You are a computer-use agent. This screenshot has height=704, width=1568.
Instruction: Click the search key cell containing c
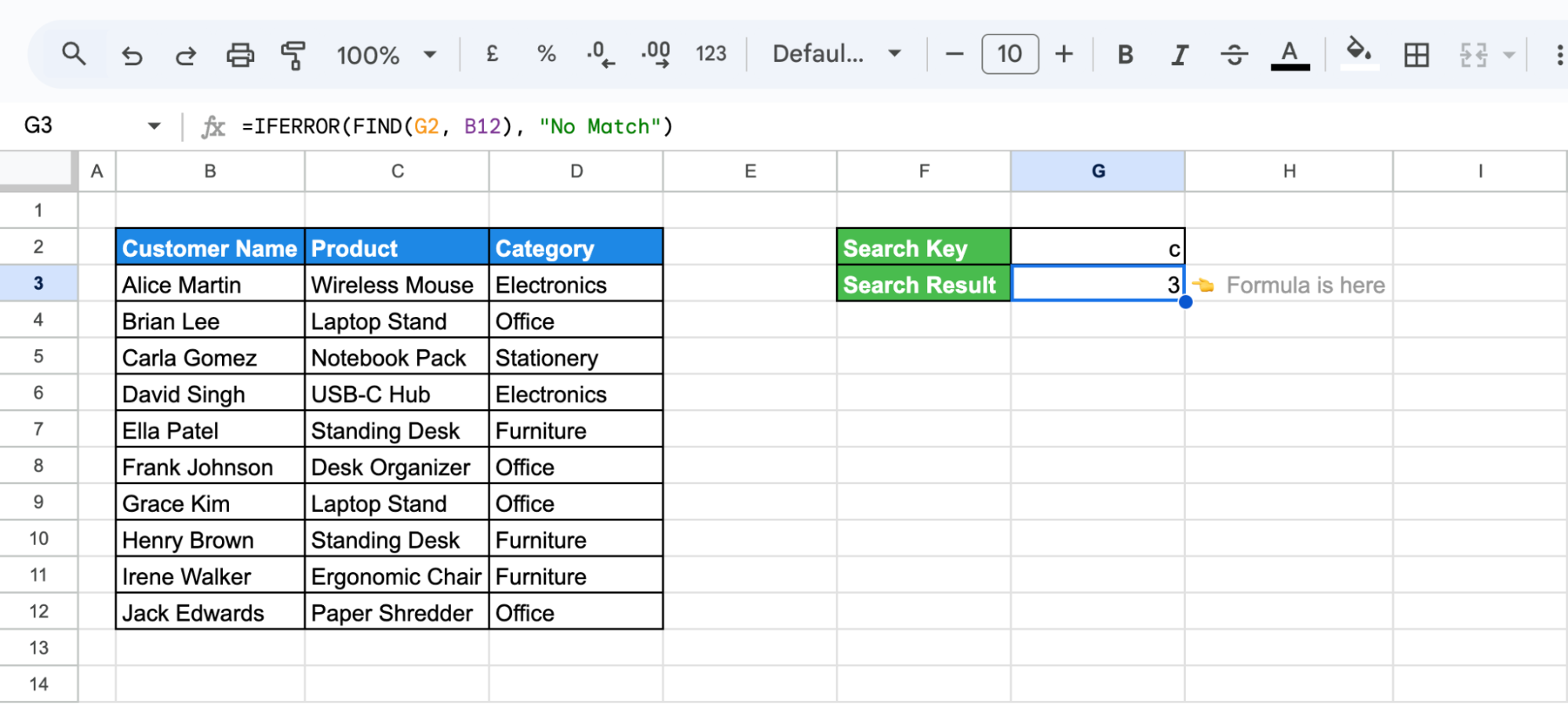(x=1098, y=247)
